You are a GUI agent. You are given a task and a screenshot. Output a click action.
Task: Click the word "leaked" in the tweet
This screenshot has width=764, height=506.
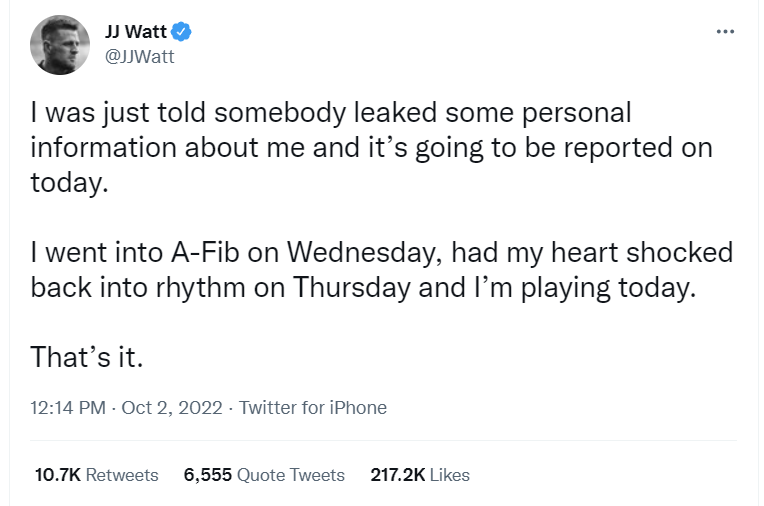tap(382, 113)
